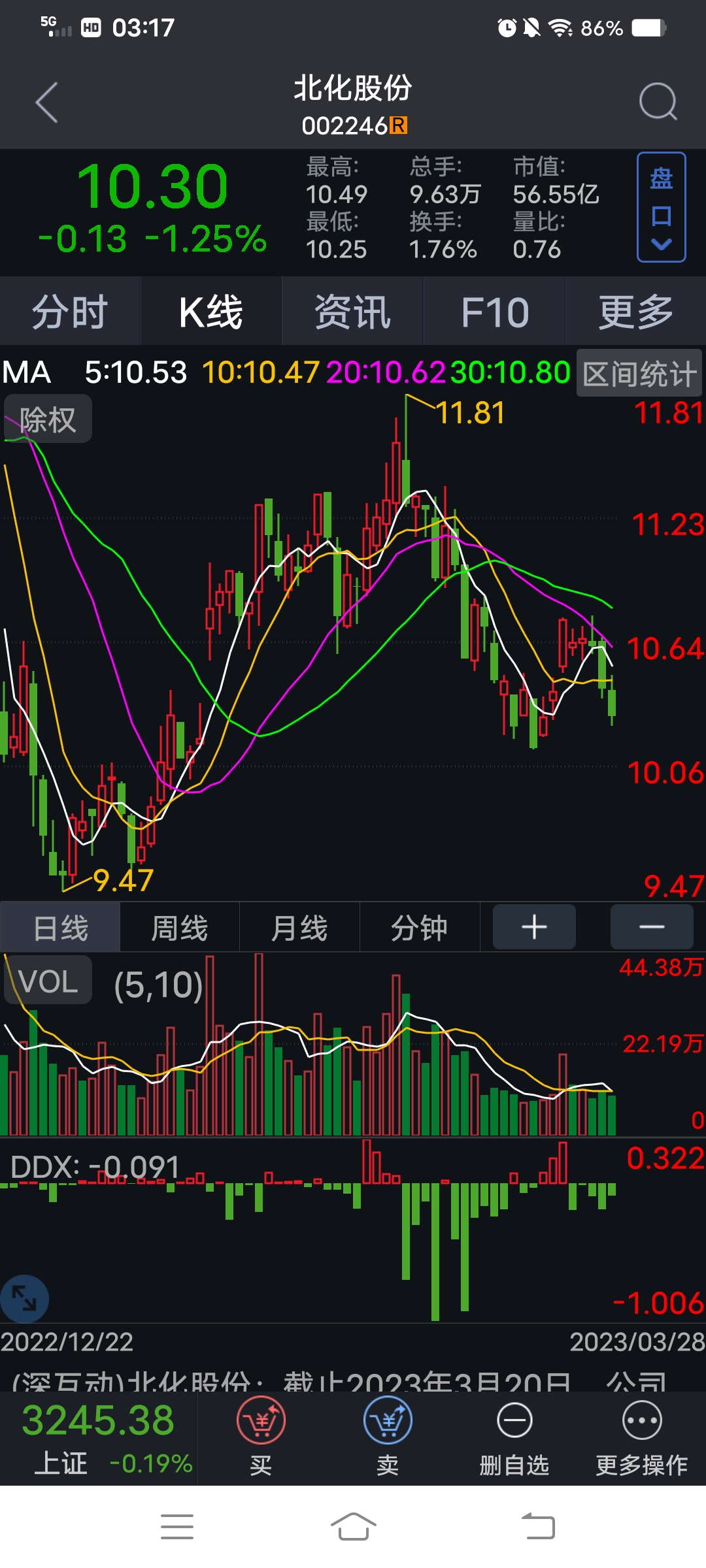706x1568 pixels.
Task: Tap the back arrow icon
Action: (46, 103)
